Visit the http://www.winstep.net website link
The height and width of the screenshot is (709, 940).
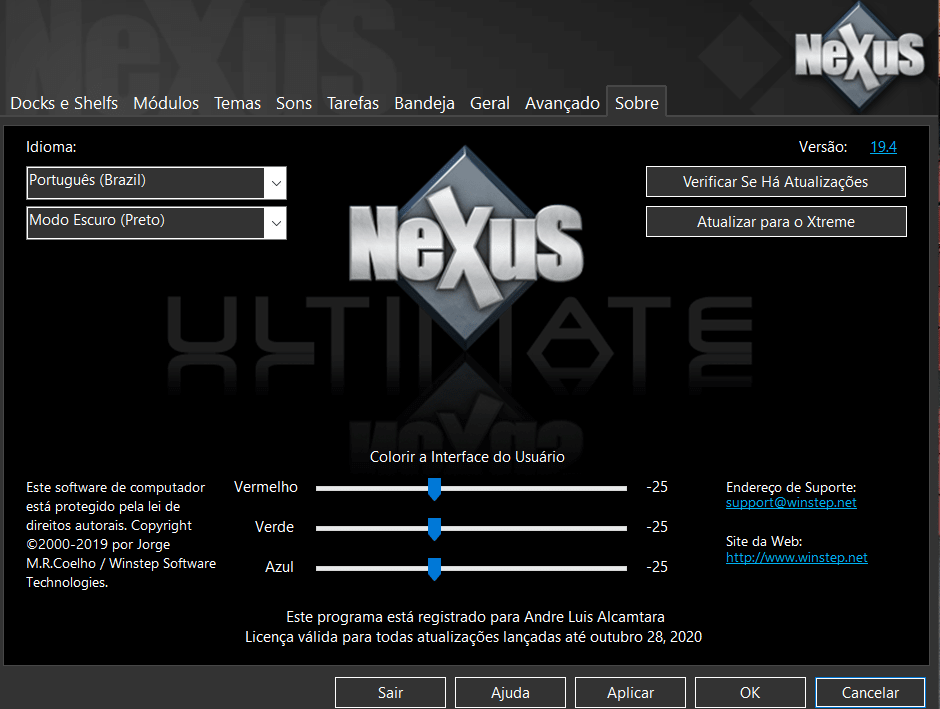click(796, 557)
